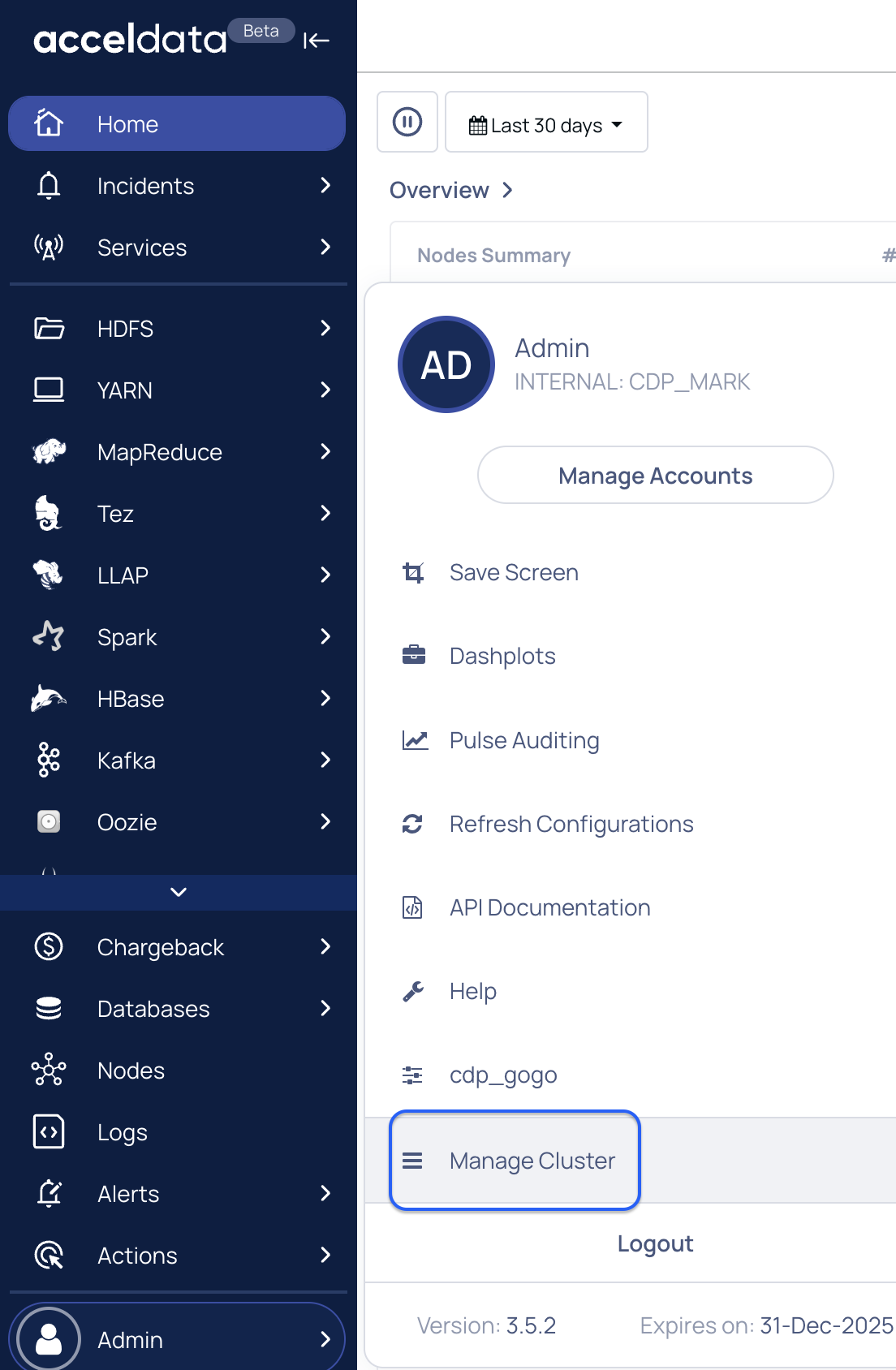Select Dashplots in the account menu
This screenshot has width=896, height=1370.
pyautogui.click(x=502, y=656)
